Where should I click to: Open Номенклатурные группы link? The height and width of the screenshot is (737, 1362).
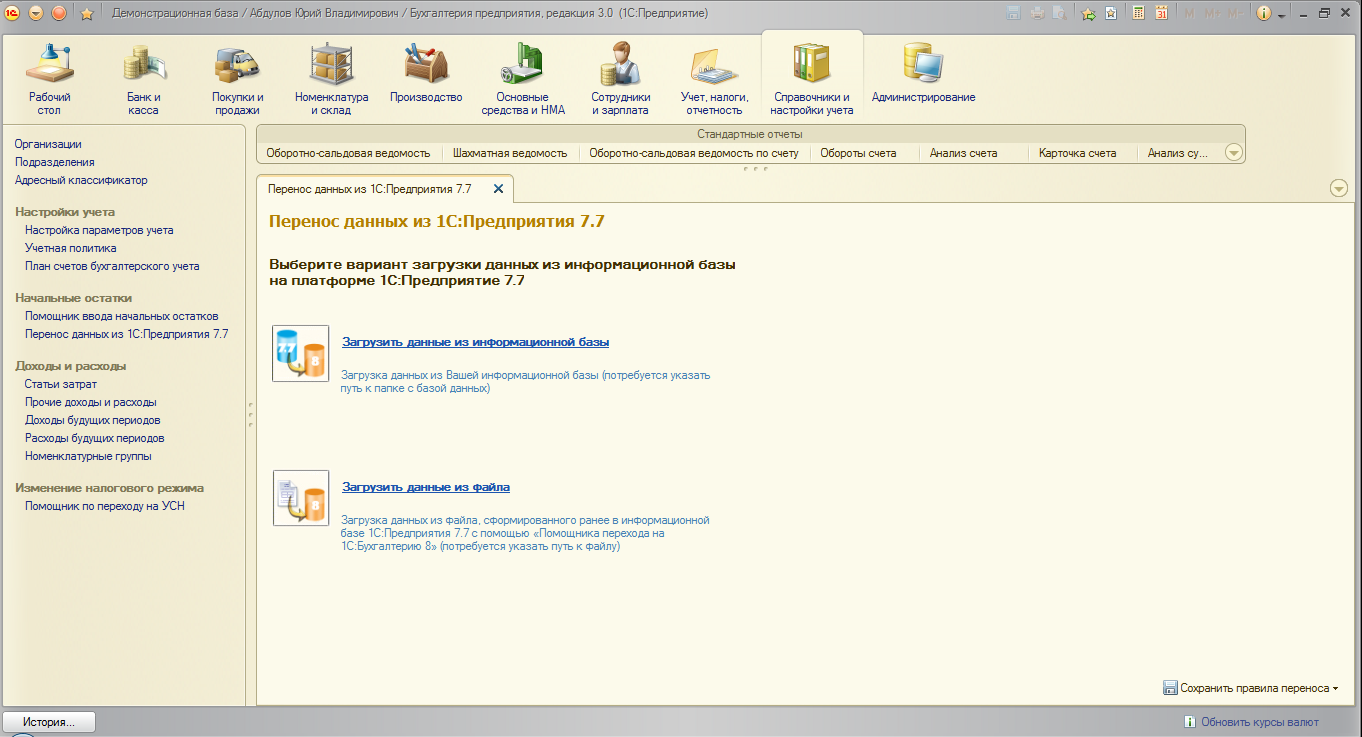click(88, 456)
